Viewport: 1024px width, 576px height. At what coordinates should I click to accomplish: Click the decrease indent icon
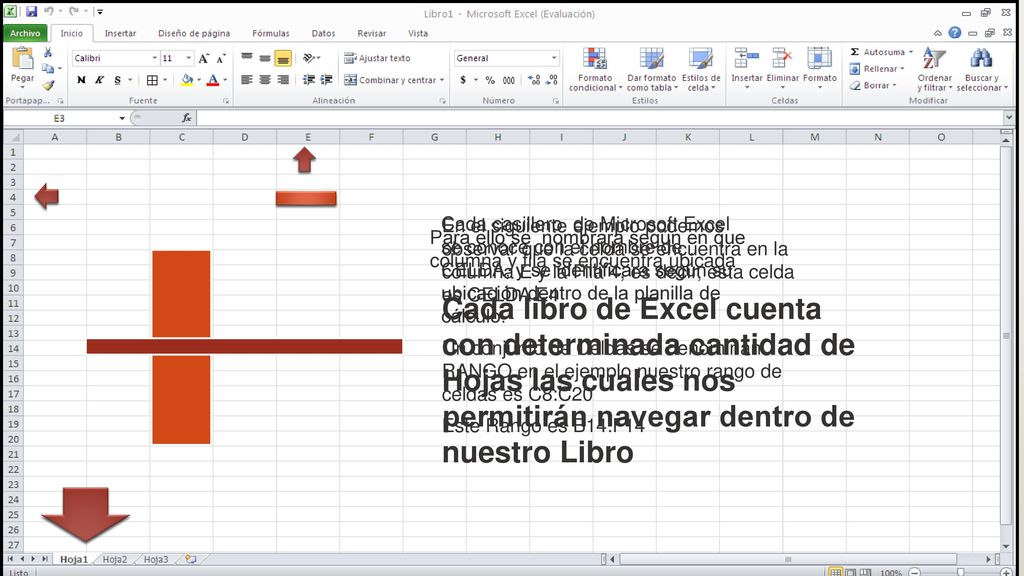point(308,80)
